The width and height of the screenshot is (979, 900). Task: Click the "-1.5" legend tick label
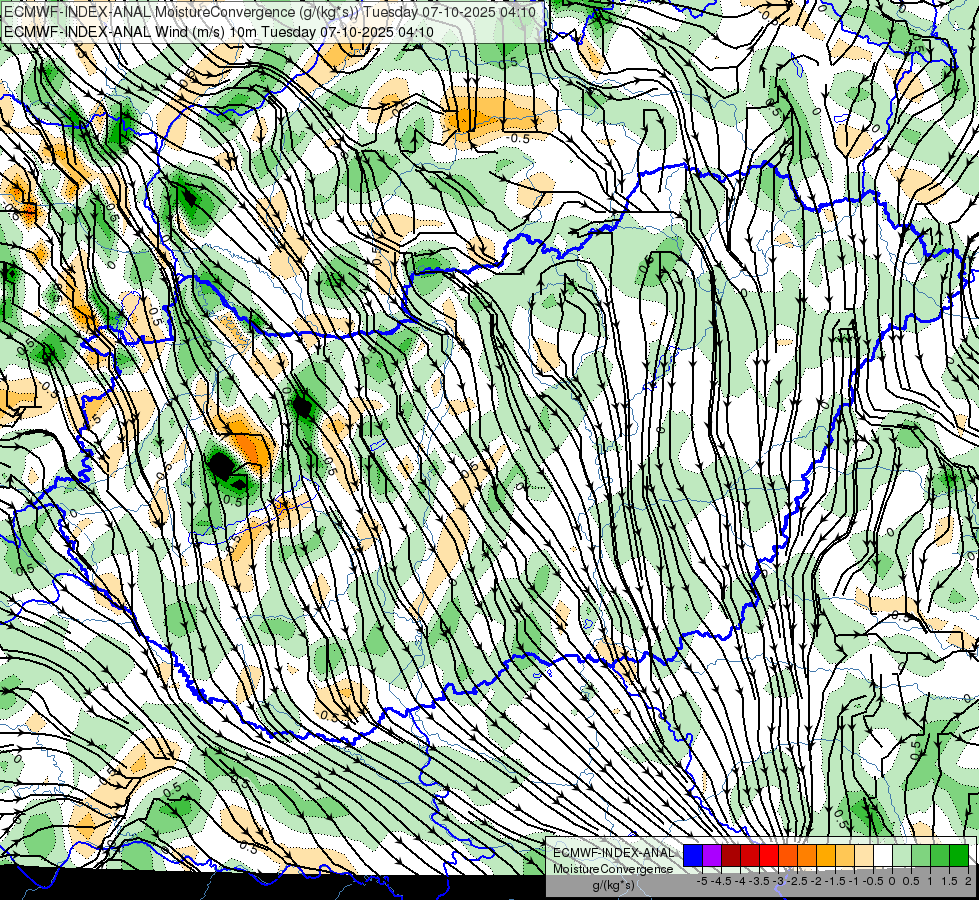pos(834,881)
